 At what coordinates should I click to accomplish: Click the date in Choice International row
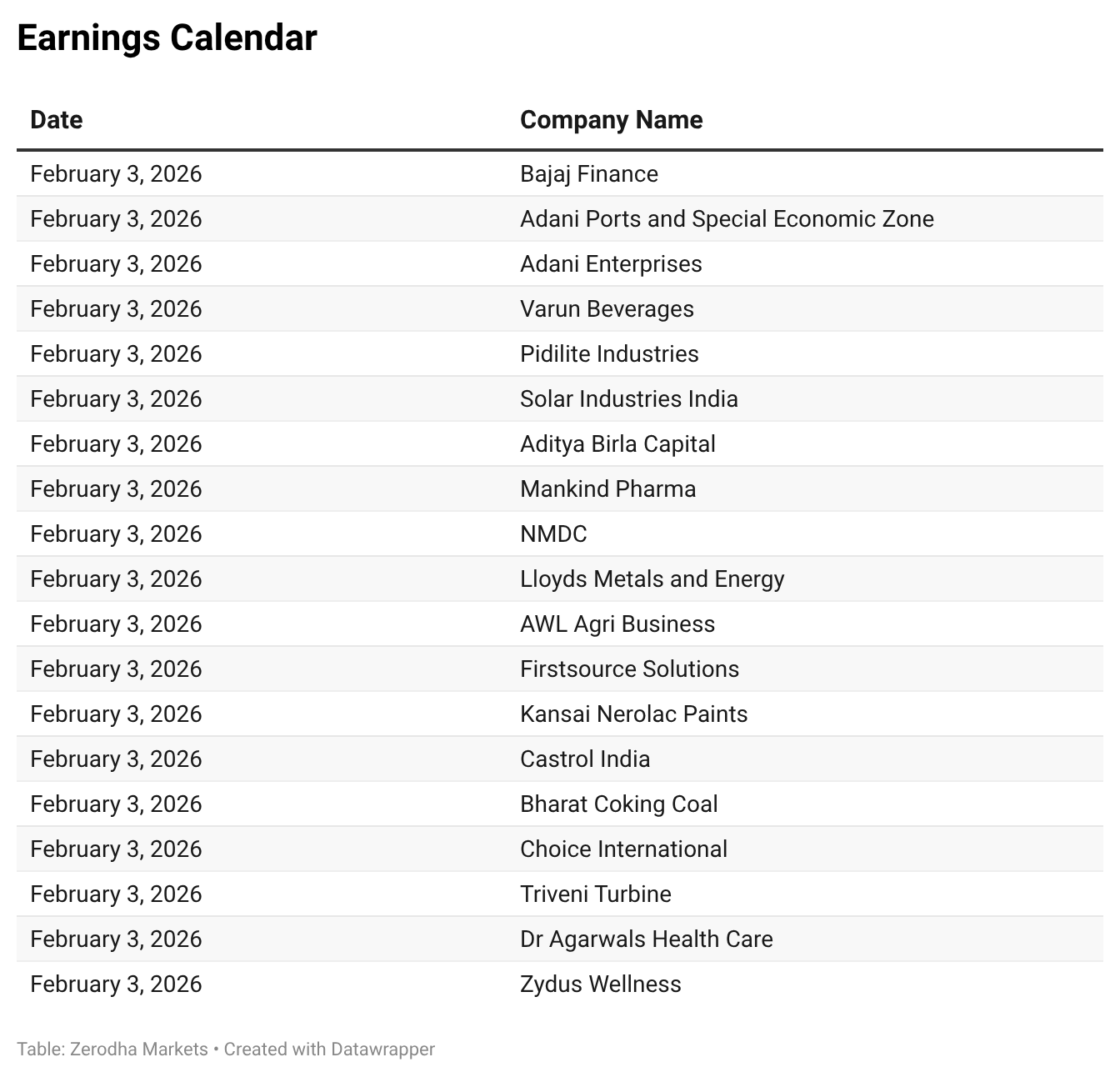pyautogui.click(x=116, y=849)
